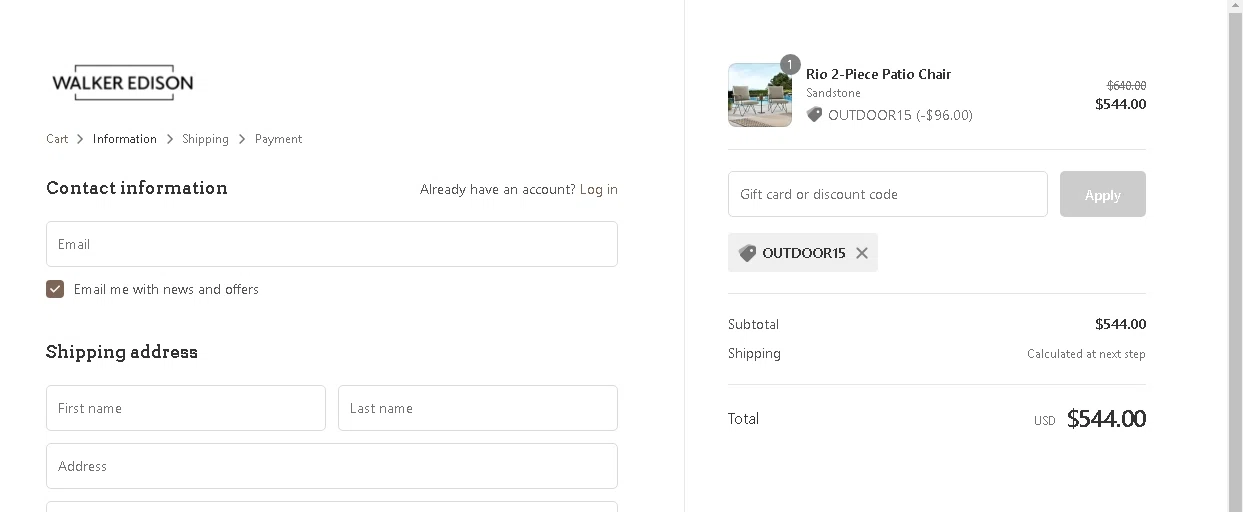Click the Walker Edison logo
This screenshot has width=1243, height=512.
122,83
